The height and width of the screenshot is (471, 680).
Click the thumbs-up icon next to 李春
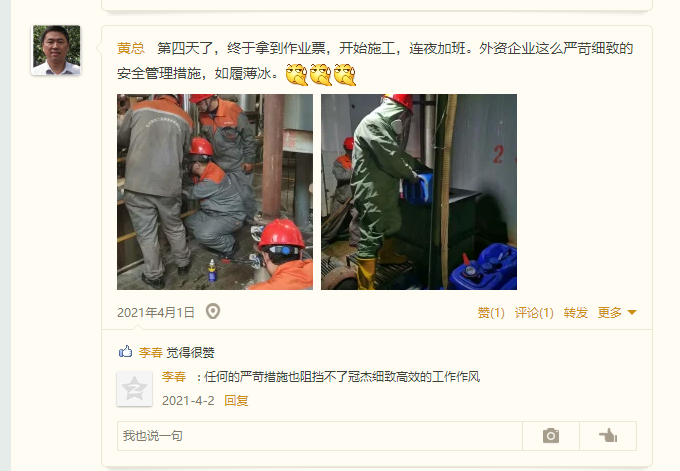tap(125, 351)
